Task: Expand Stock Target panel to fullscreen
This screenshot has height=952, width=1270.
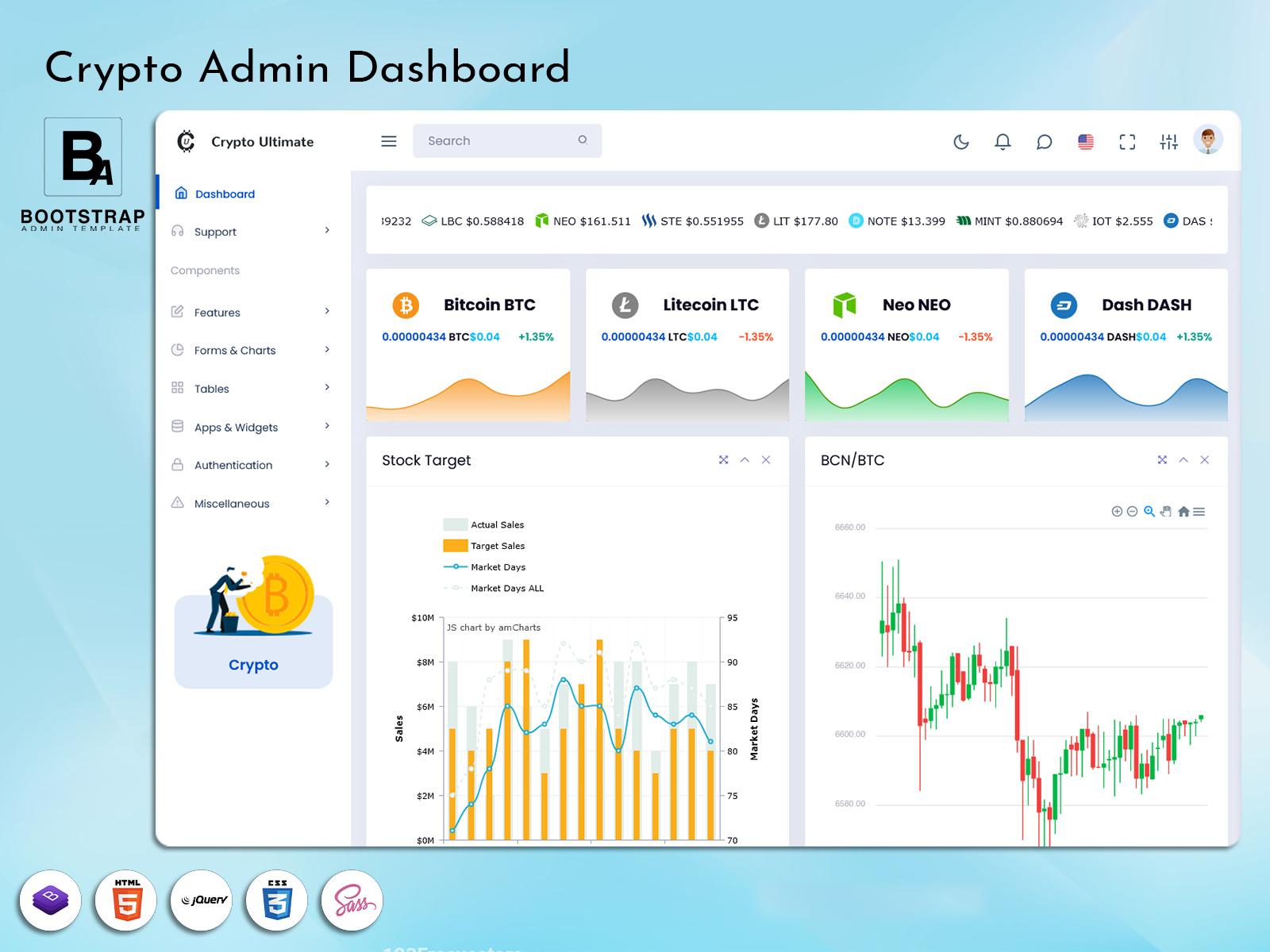Action: tap(724, 460)
